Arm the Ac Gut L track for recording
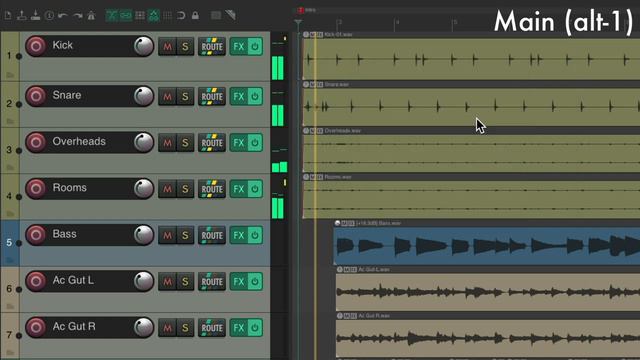The height and width of the screenshot is (360, 640). tap(36, 281)
